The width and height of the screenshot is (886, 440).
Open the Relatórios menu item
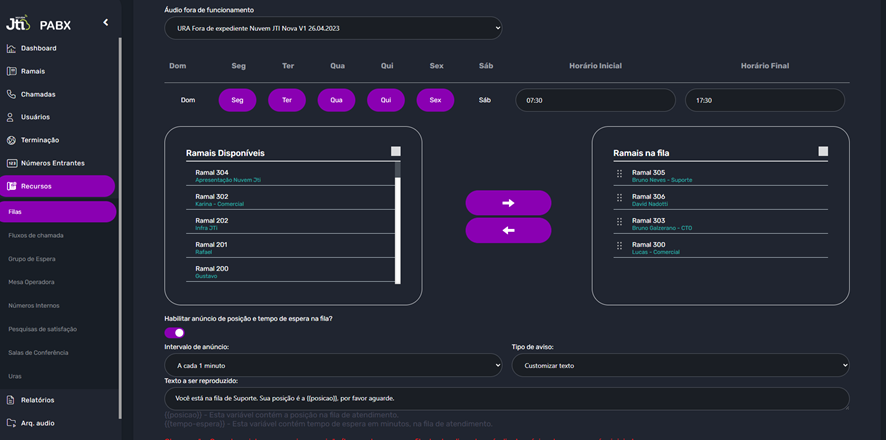coord(38,400)
